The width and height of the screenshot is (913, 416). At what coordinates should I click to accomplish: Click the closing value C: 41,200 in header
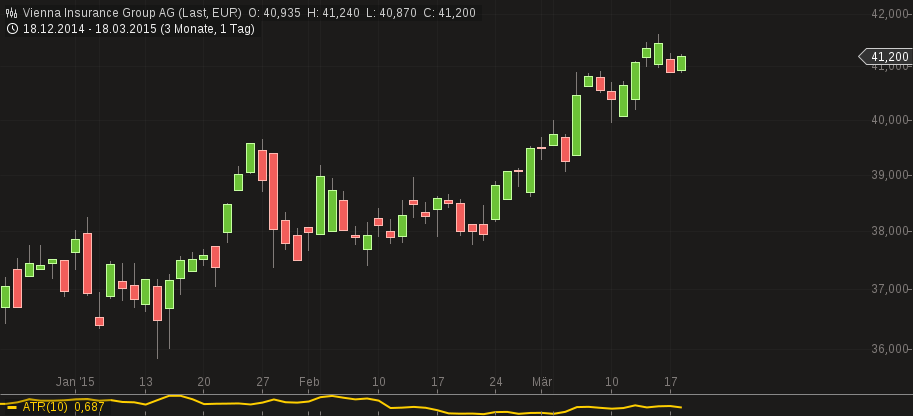(x=449, y=13)
